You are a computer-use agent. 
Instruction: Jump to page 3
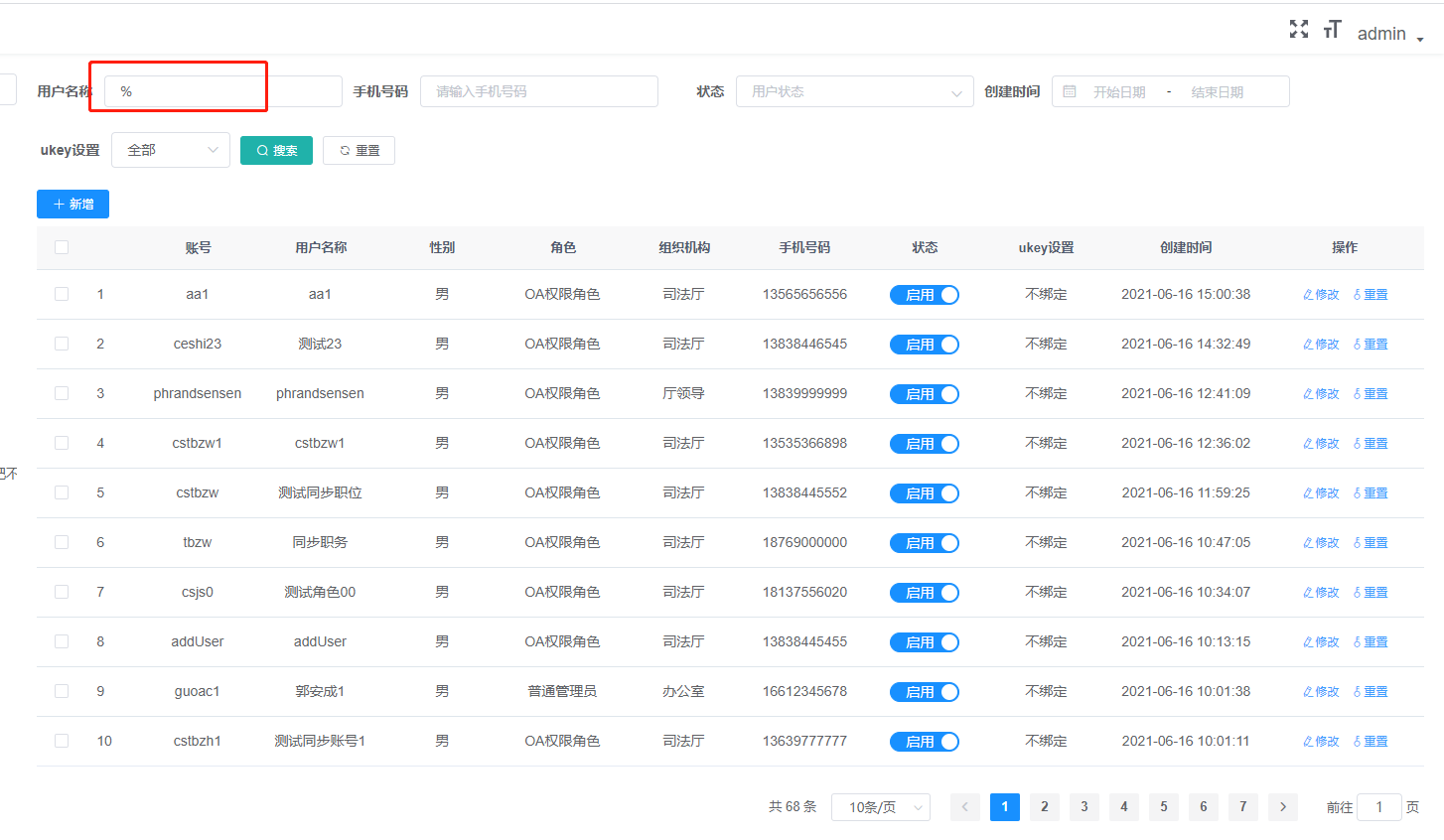coord(1084,807)
